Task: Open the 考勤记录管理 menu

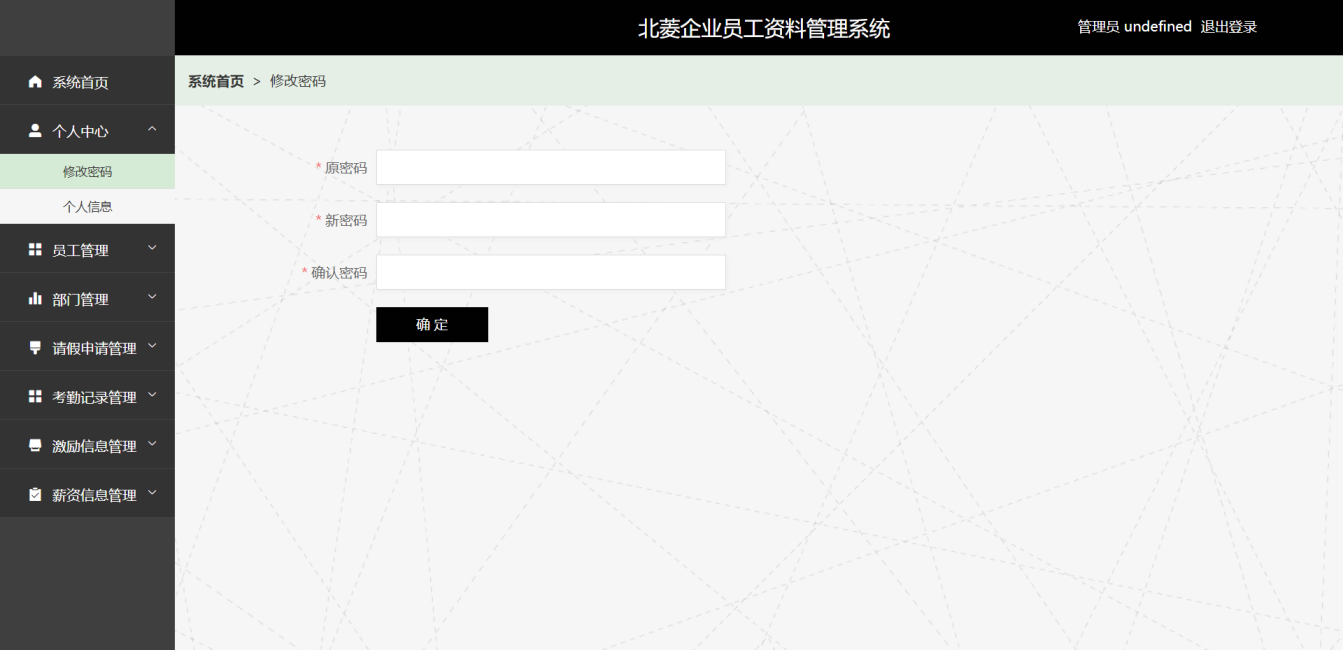Action: pos(87,397)
